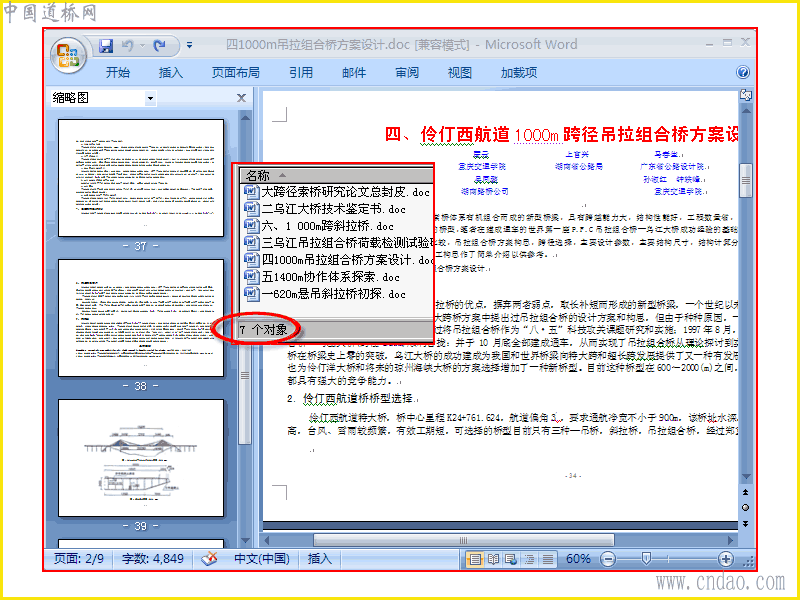This screenshot has width=800, height=600.
Task: Click the zoom slider handle
Action: [x=646, y=559]
